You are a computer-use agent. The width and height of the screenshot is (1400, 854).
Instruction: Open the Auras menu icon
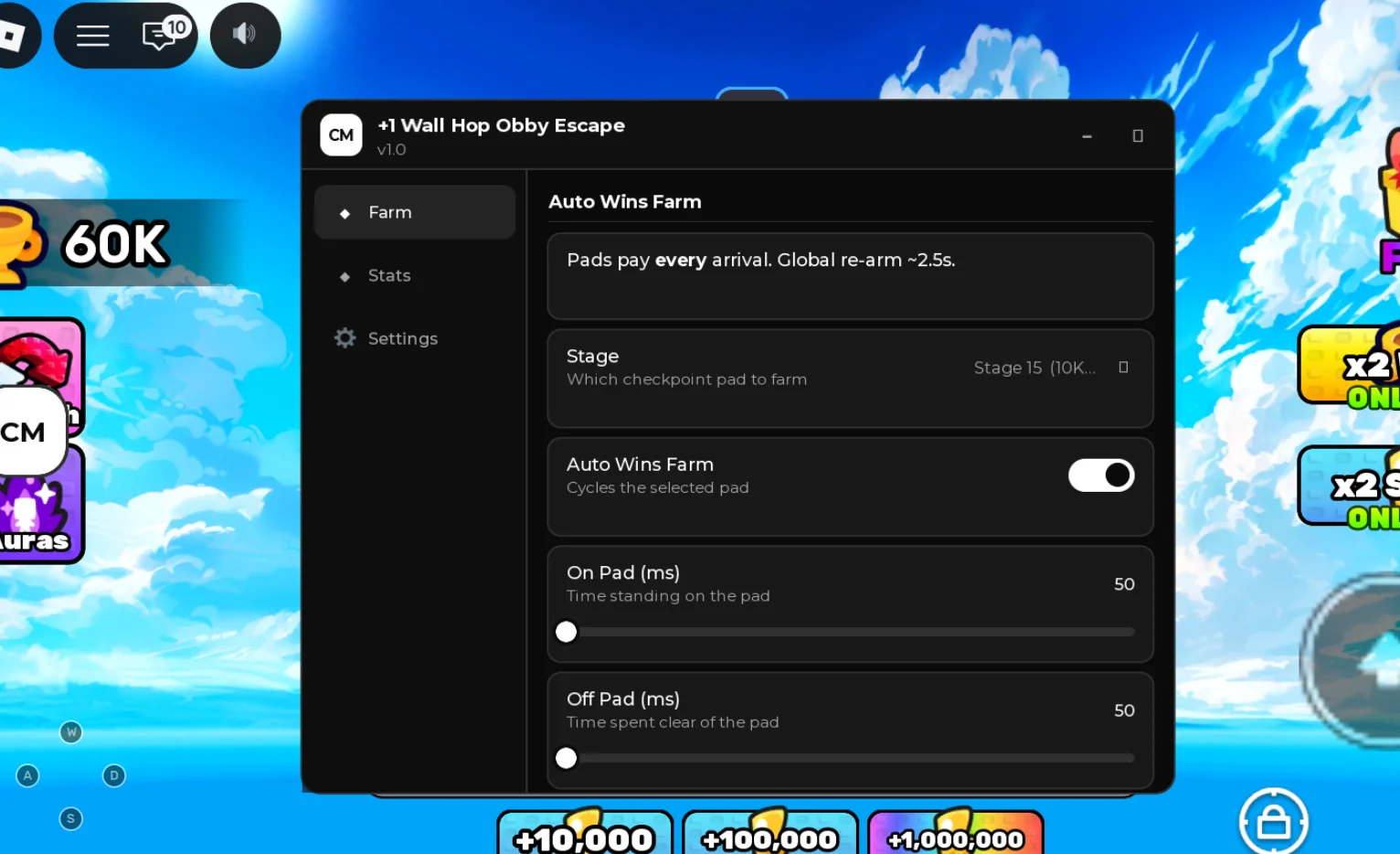tap(41, 505)
